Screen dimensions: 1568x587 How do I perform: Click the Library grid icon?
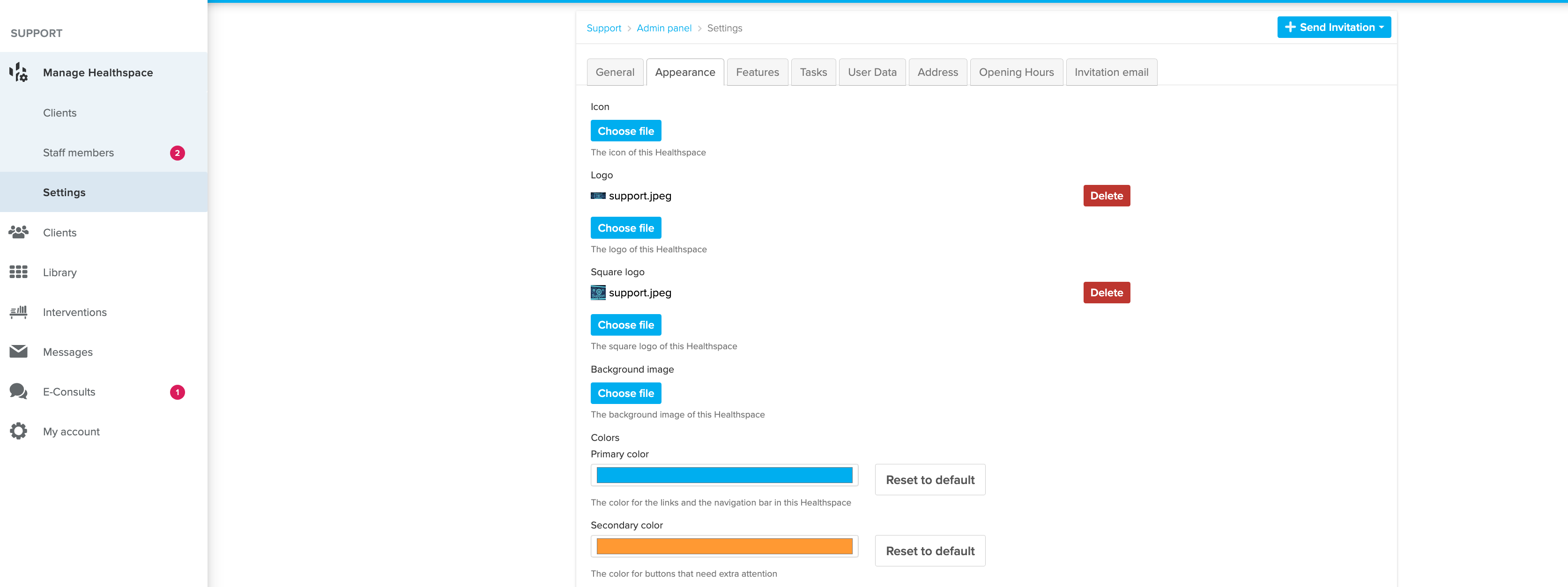[x=18, y=272]
